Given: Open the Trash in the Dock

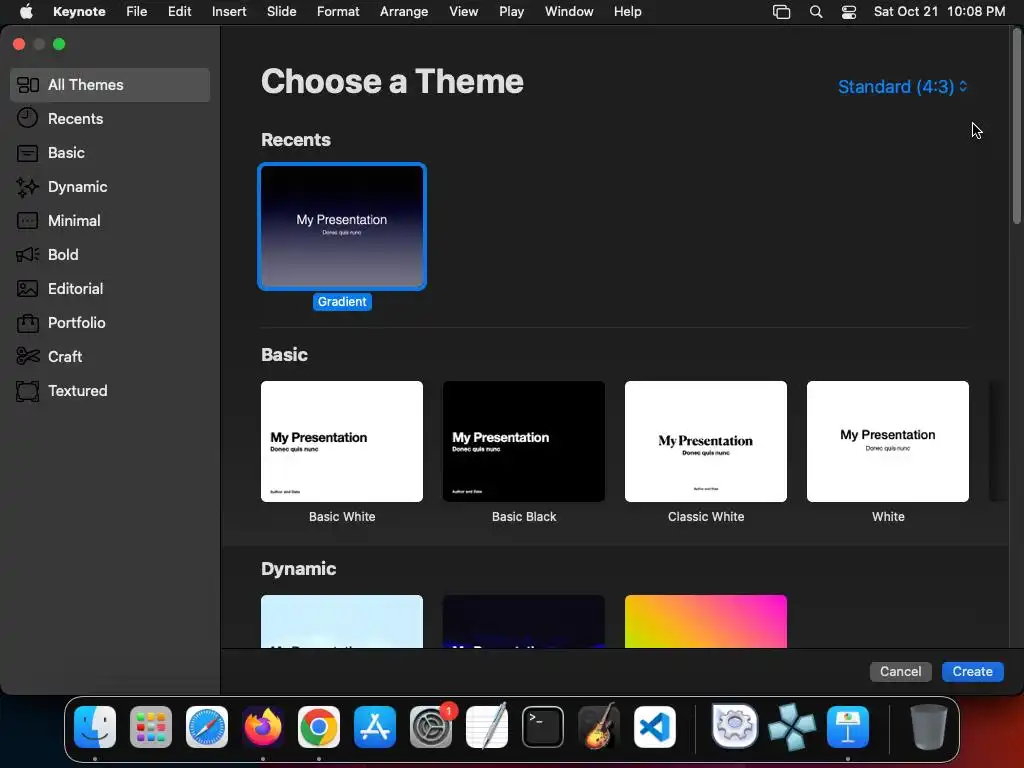Looking at the screenshot, I should pyautogui.click(x=929, y=727).
